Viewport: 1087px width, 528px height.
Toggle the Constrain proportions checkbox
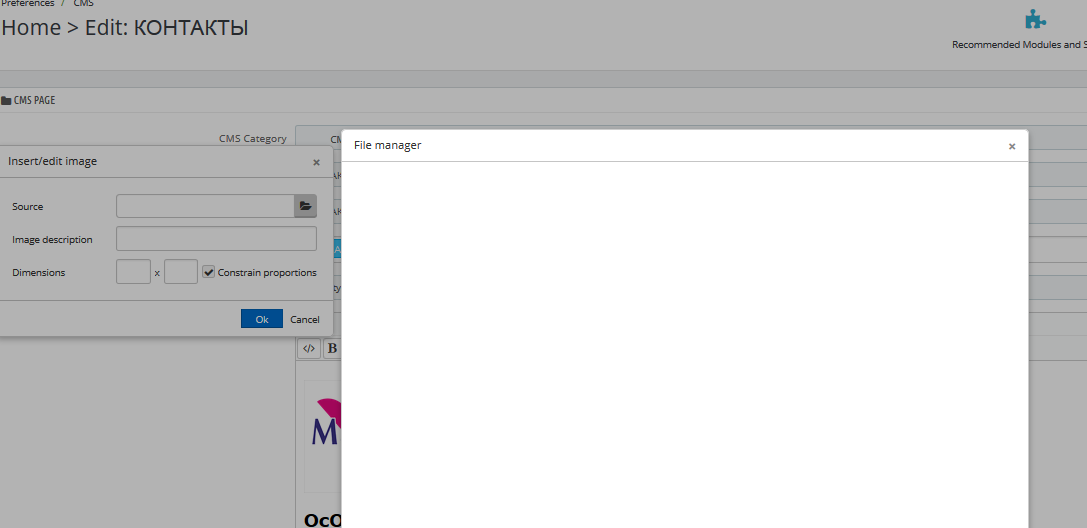click(209, 272)
